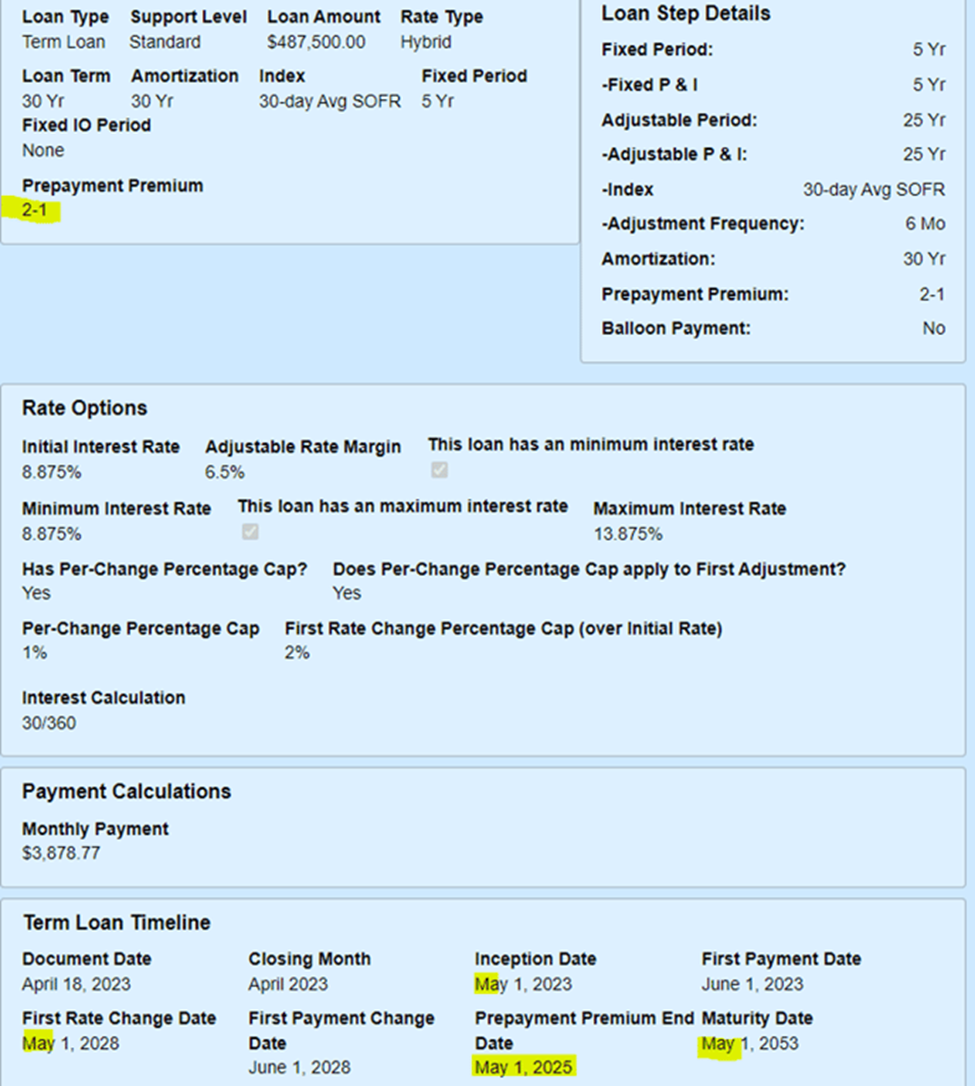Image resolution: width=975 pixels, height=1086 pixels.
Task: Click the -Adjustable P & I 25 Yr value
Action: tap(924, 154)
